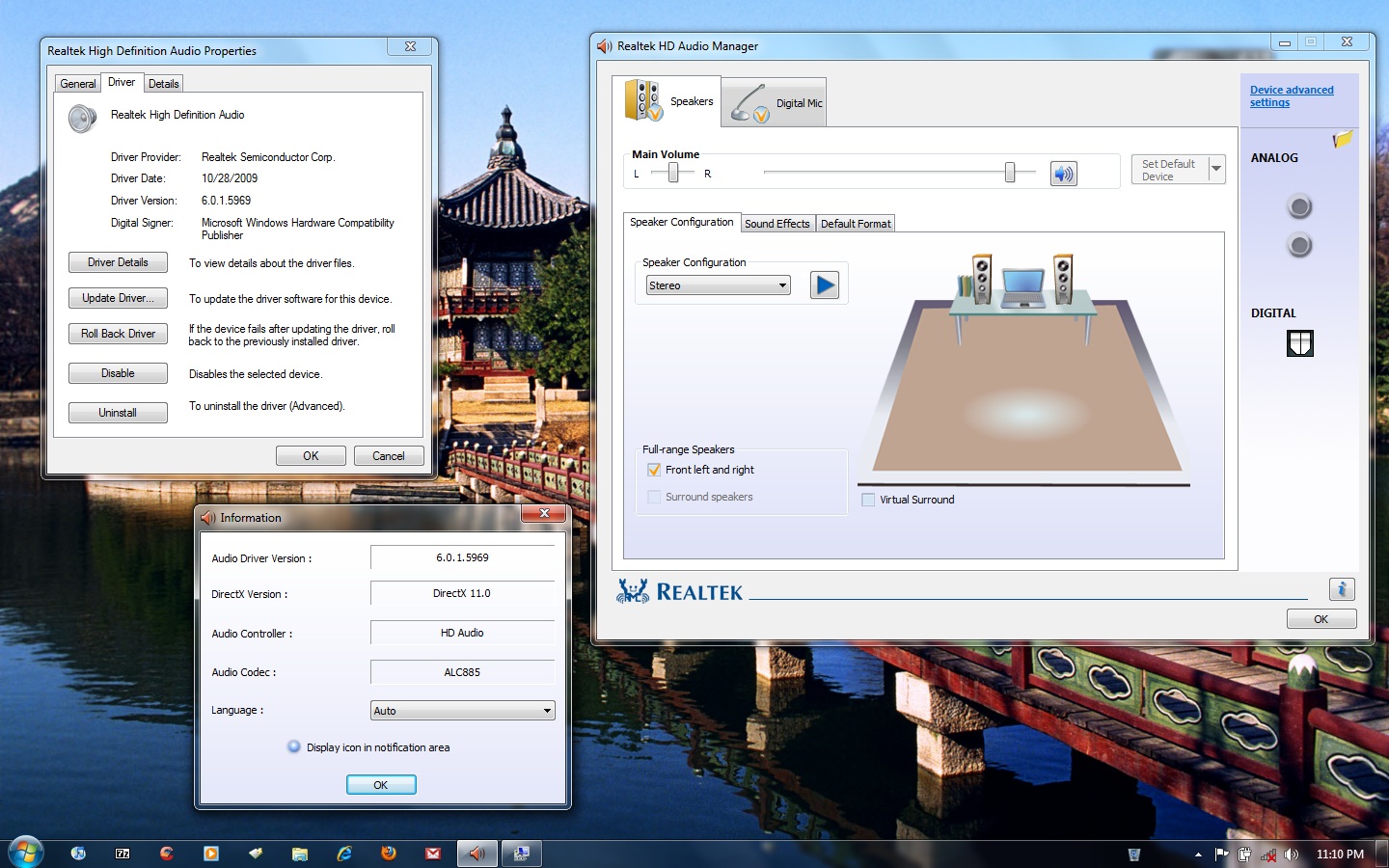Image resolution: width=1389 pixels, height=868 pixels.
Task: Select Driver tab in Properties dialog
Action: pos(122,82)
